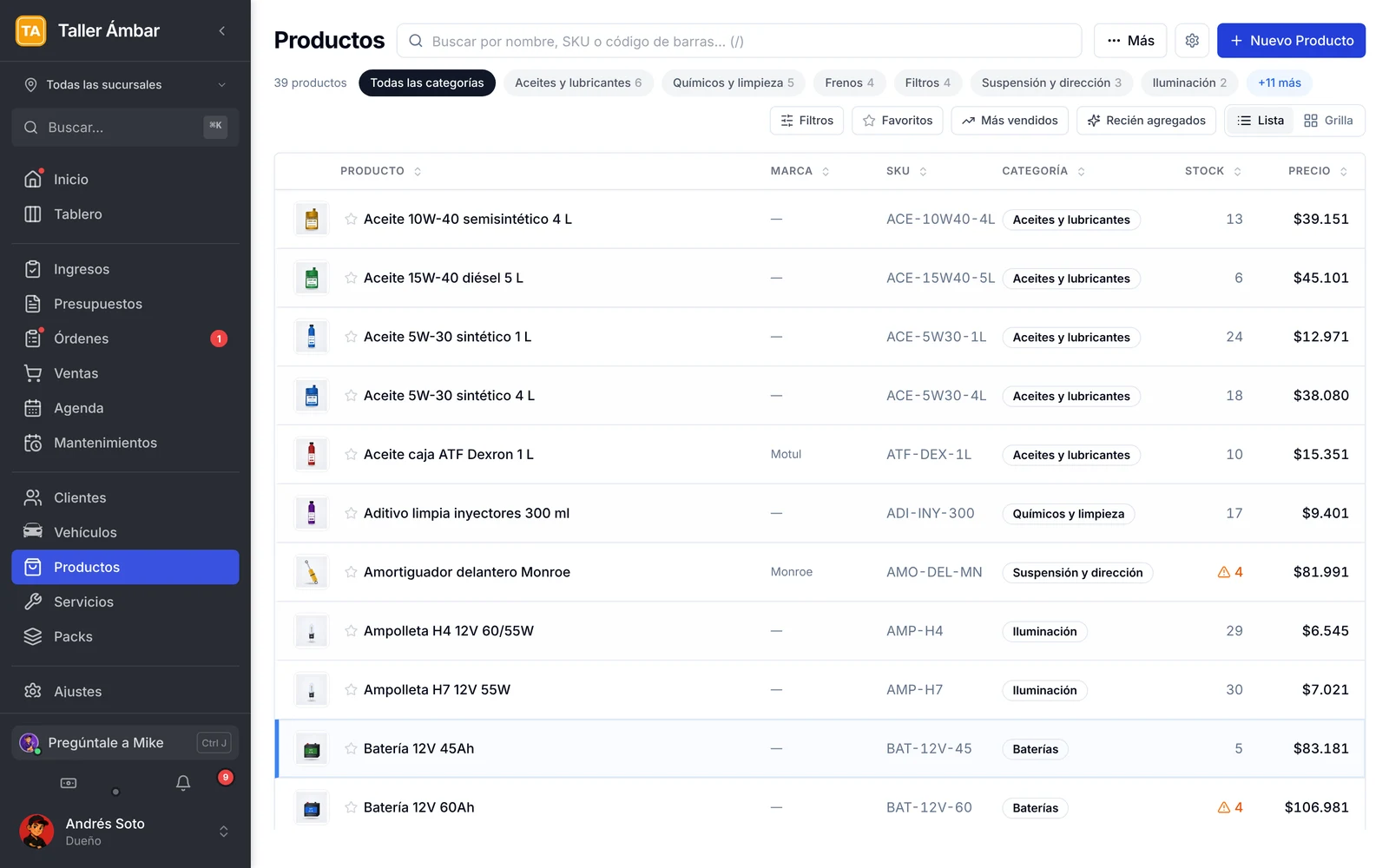Select Todas las categorías chip

427,83
